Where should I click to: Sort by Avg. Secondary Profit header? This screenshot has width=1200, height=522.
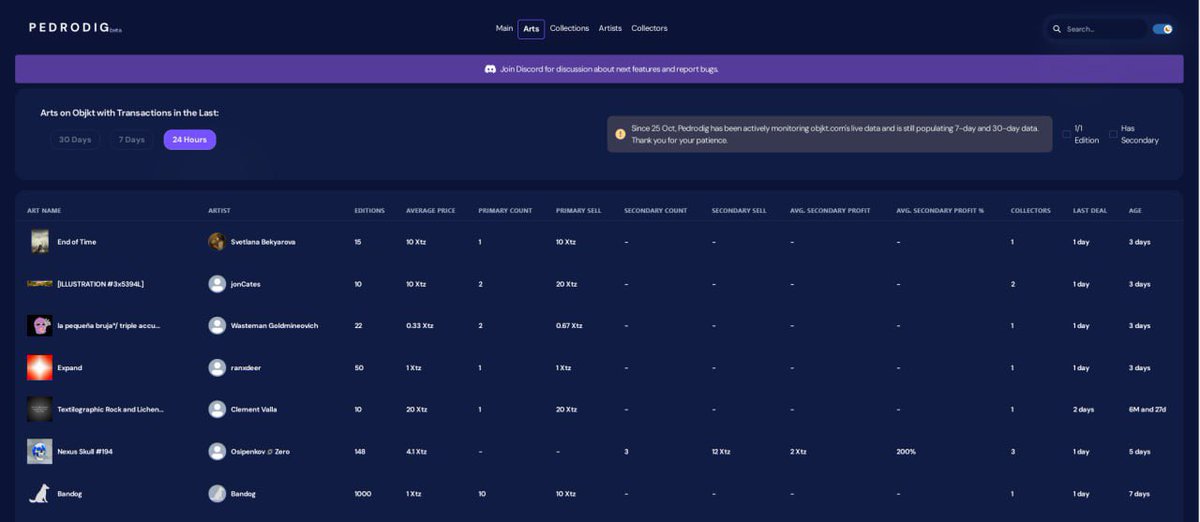[830, 211]
